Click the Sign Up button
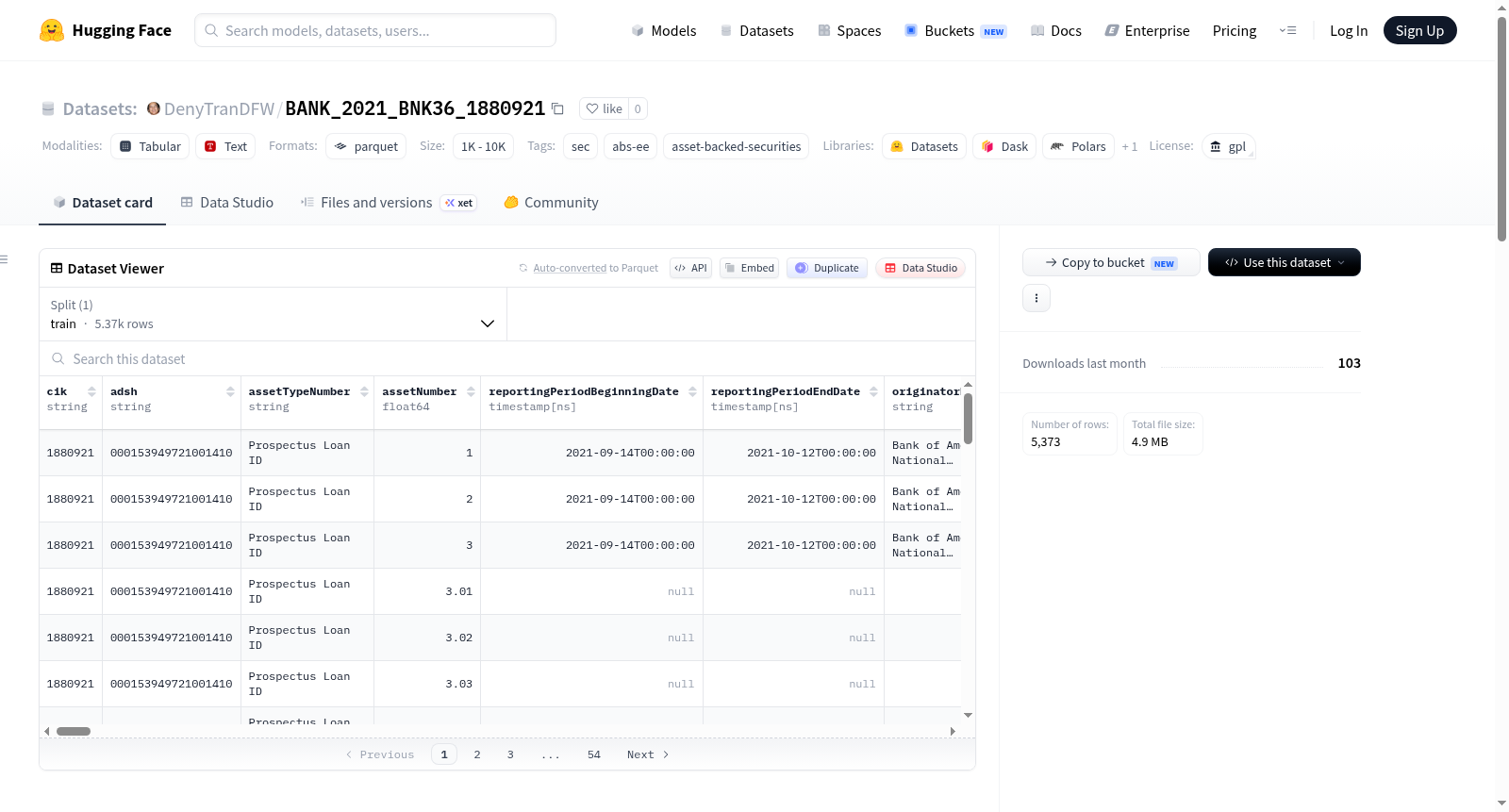The width and height of the screenshot is (1509, 812). click(x=1419, y=30)
